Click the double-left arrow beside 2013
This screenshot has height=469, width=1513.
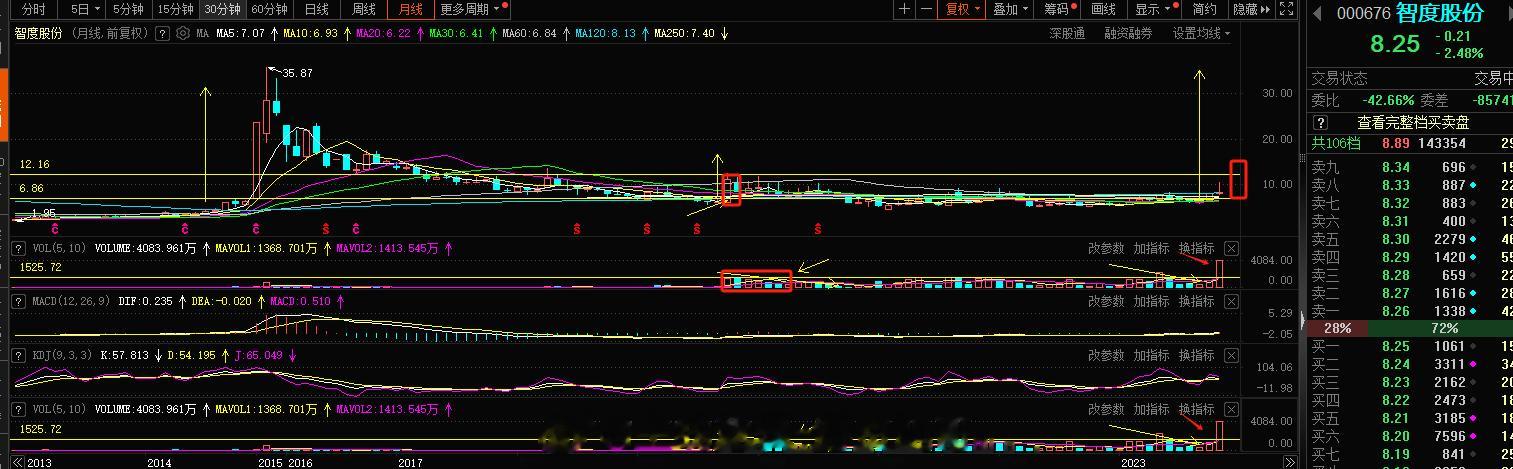(x=18, y=462)
